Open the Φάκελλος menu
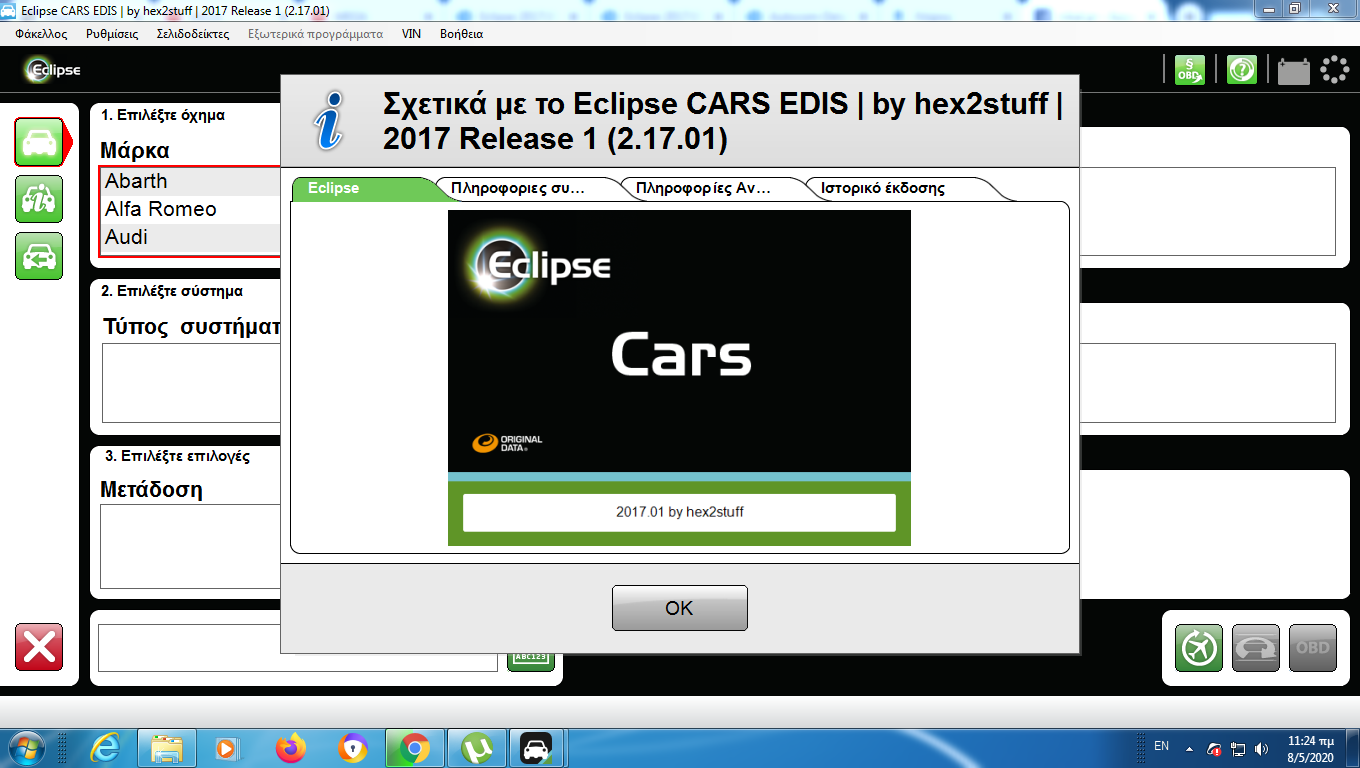The image size is (1360, 768). (x=42, y=33)
